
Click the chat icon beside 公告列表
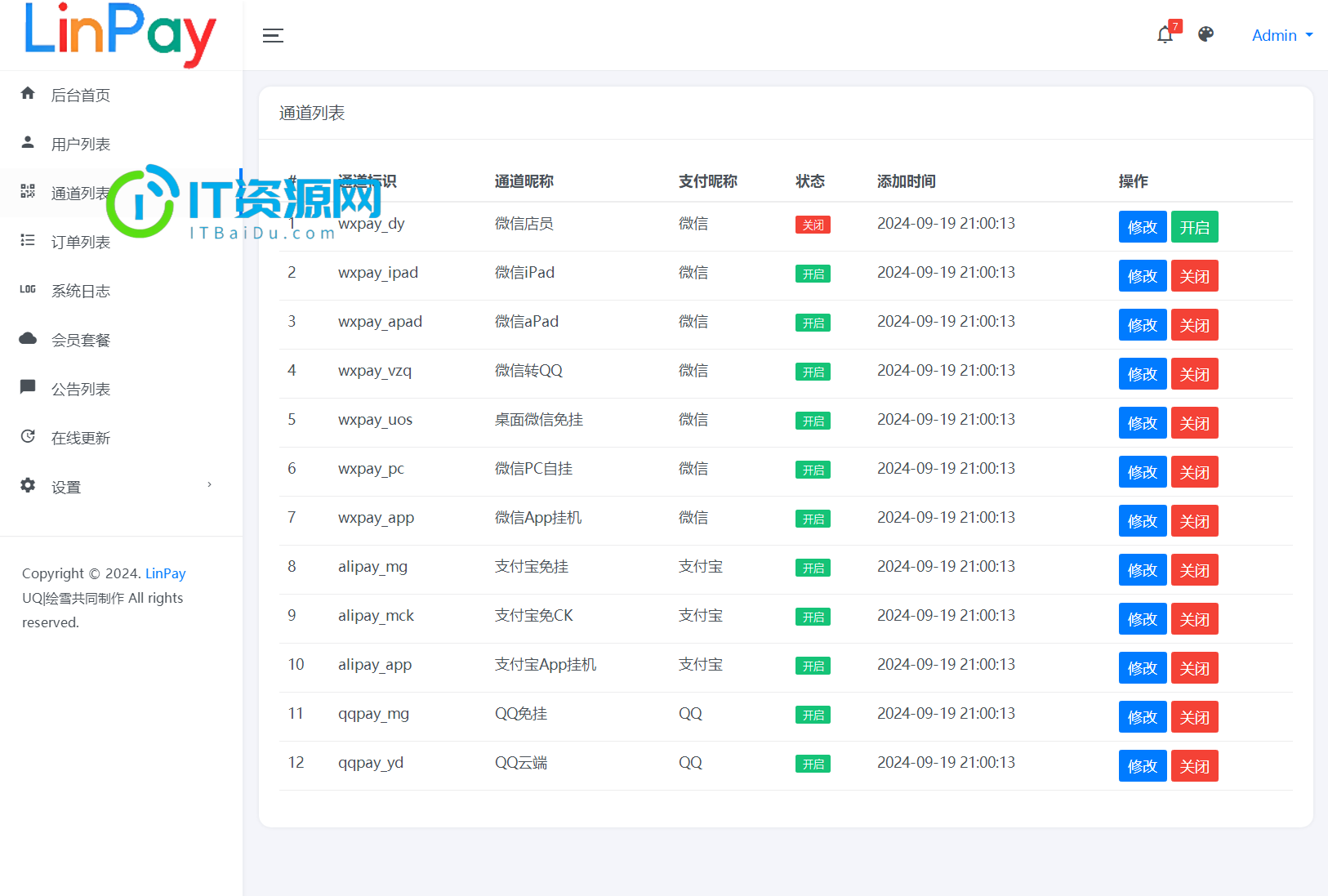pyautogui.click(x=28, y=386)
